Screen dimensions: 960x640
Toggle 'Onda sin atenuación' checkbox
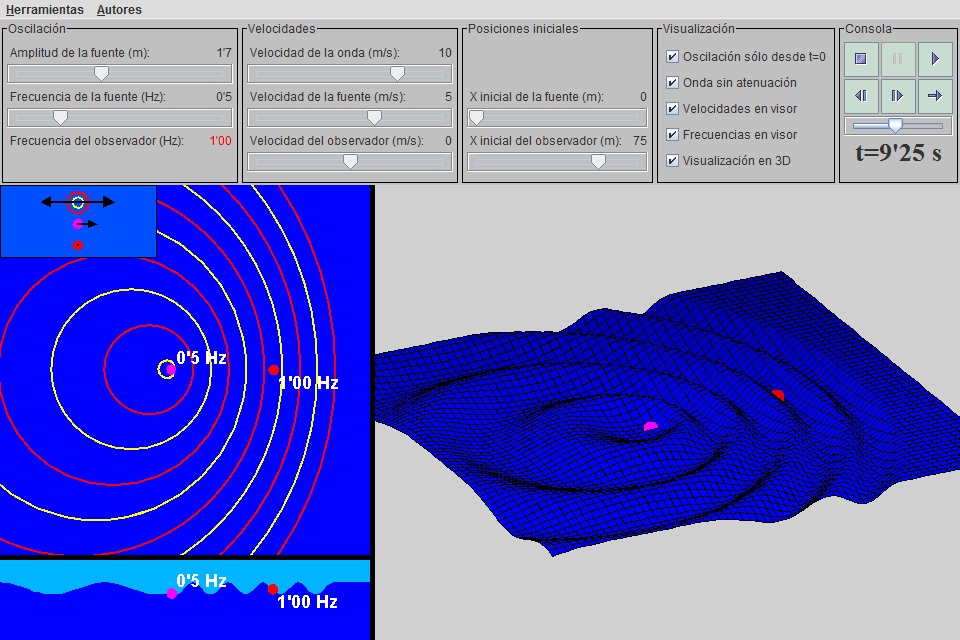(x=673, y=83)
